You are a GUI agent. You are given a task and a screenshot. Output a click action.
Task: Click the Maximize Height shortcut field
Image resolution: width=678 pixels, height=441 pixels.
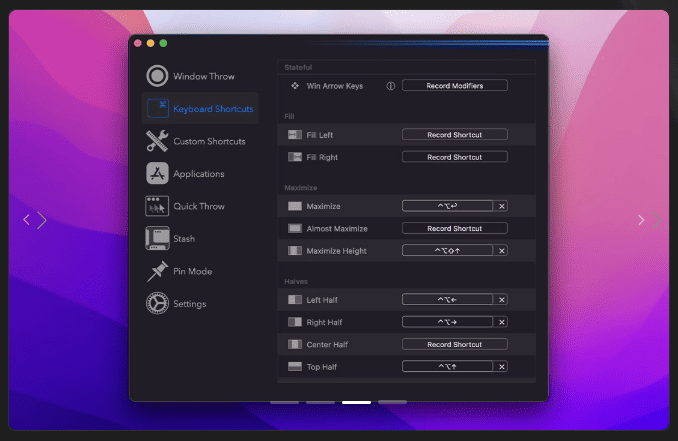448,250
